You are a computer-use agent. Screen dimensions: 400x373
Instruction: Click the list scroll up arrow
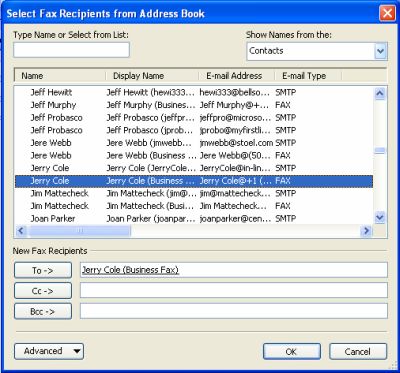tap(380, 93)
